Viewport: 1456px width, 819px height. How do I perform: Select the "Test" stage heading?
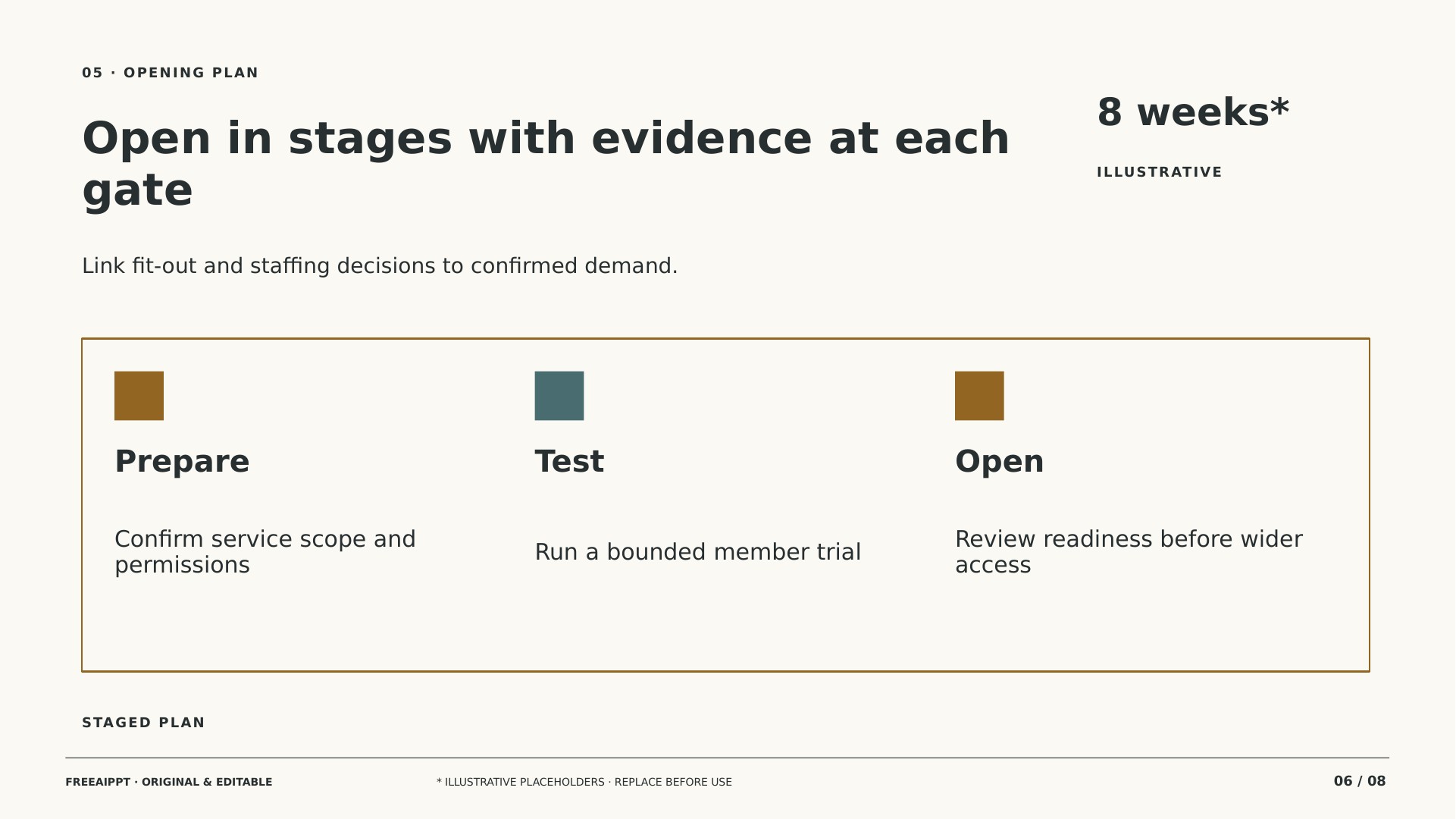(x=570, y=461)
